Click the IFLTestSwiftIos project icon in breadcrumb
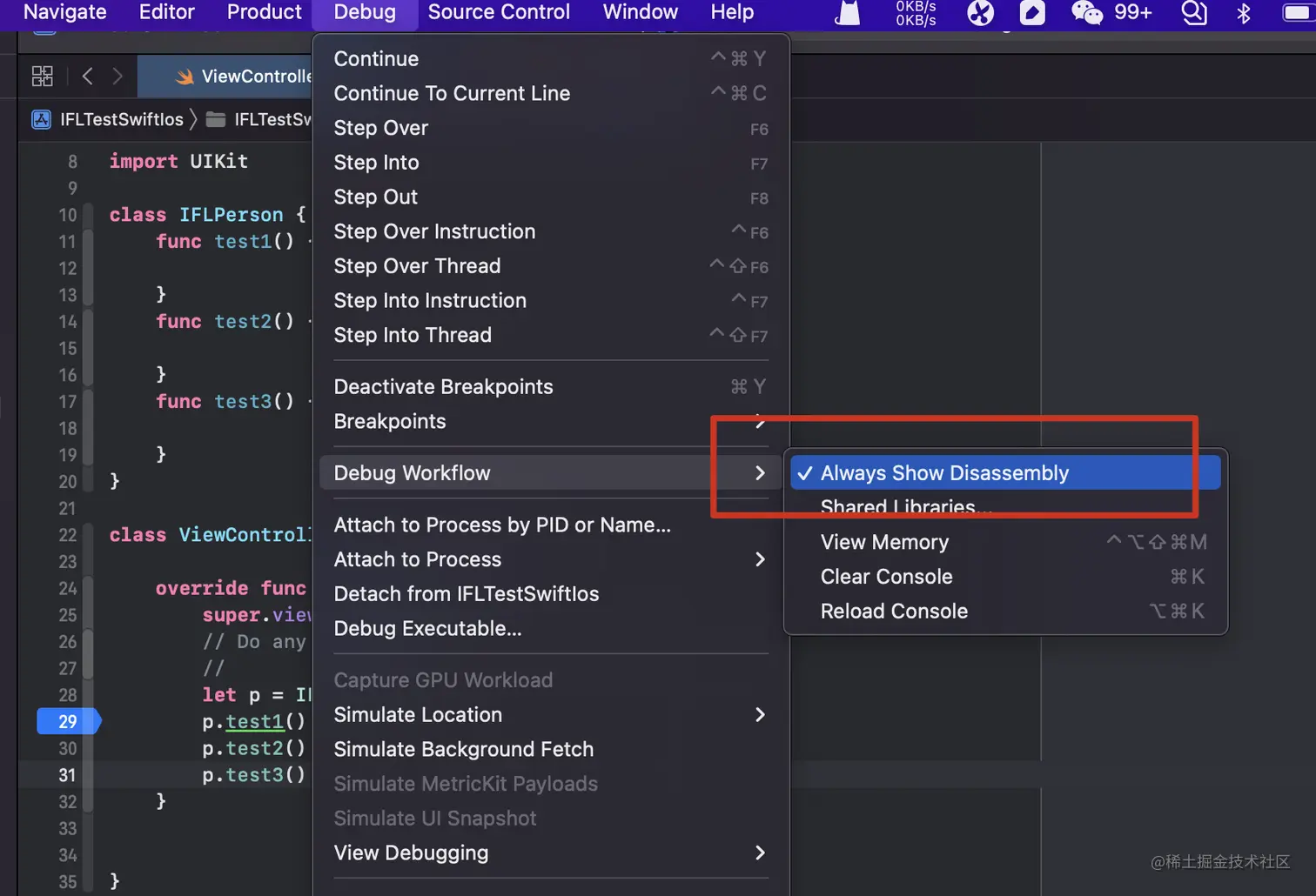The width and height of the screenshot is (1316, 896). tap(42, 119)
